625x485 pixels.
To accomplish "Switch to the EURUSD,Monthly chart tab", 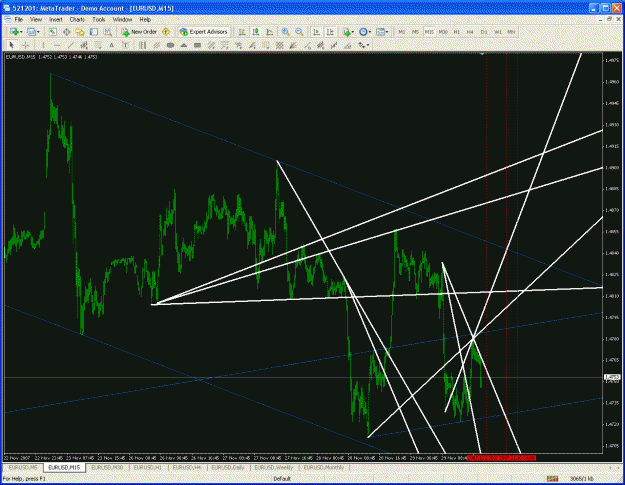I will [324, 467].
